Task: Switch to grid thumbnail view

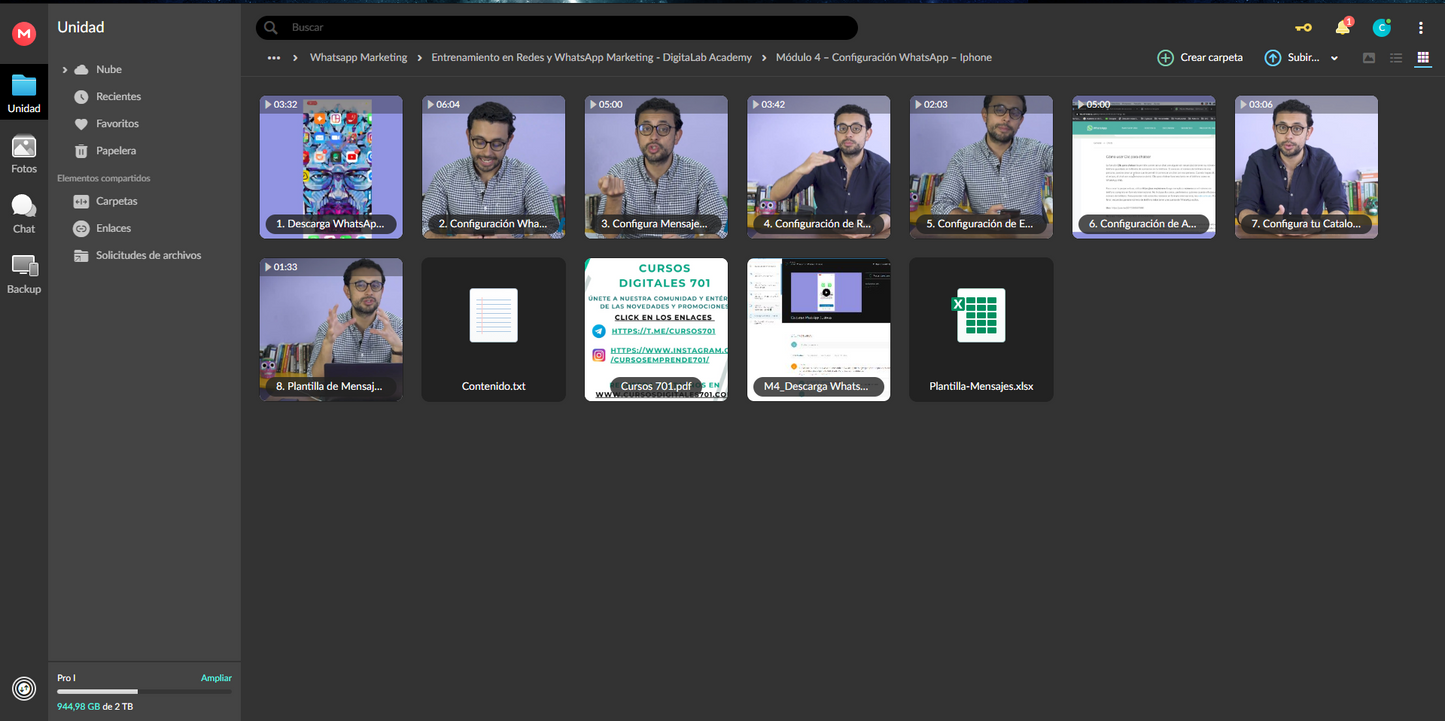Action: click(x=1423, y=58)
